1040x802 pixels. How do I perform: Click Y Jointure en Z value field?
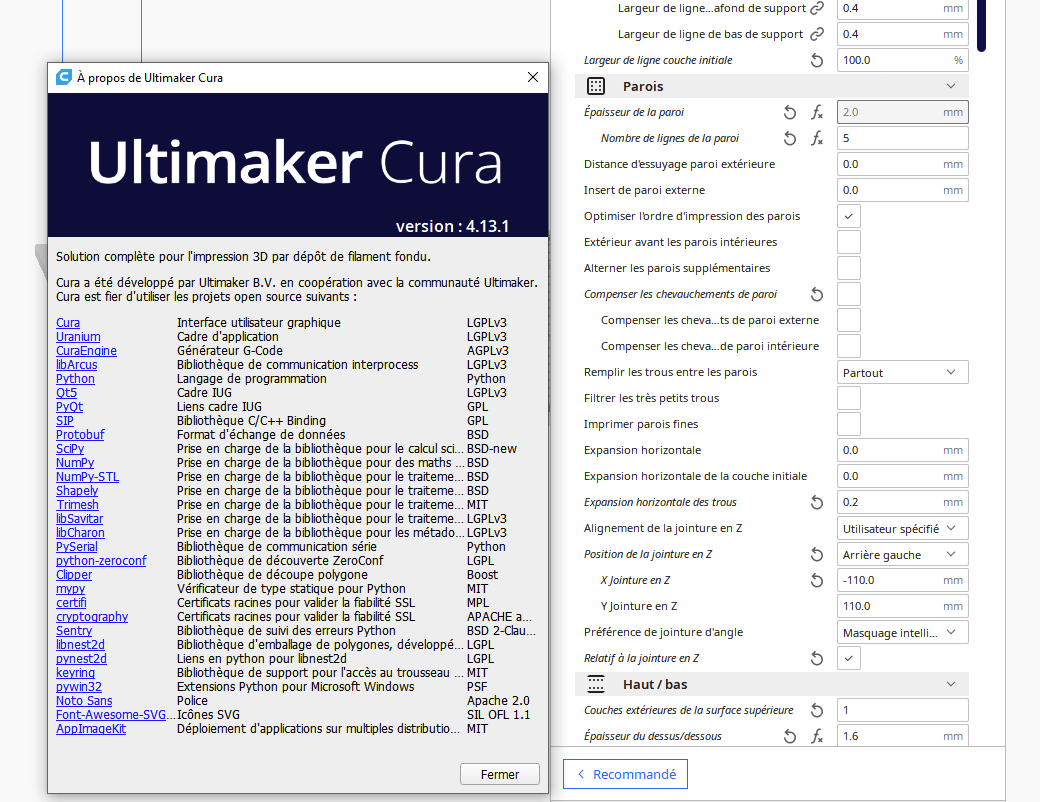[902, 606]
